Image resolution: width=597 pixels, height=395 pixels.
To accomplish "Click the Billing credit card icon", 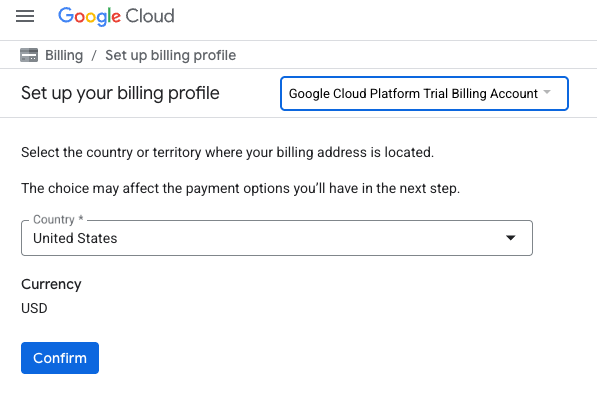I will coord(29,55).
